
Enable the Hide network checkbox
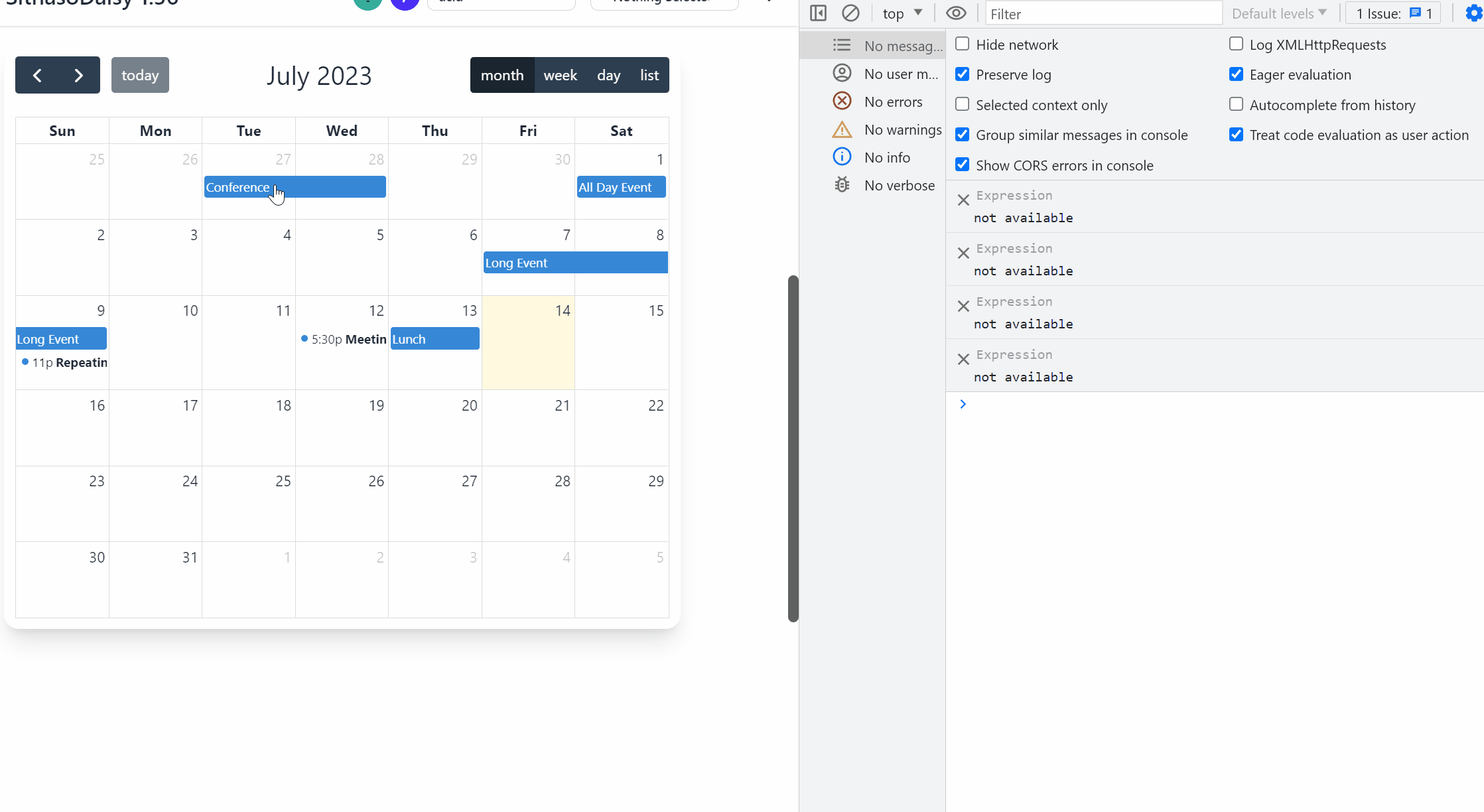pyautogui.click(x=962, y=43)
